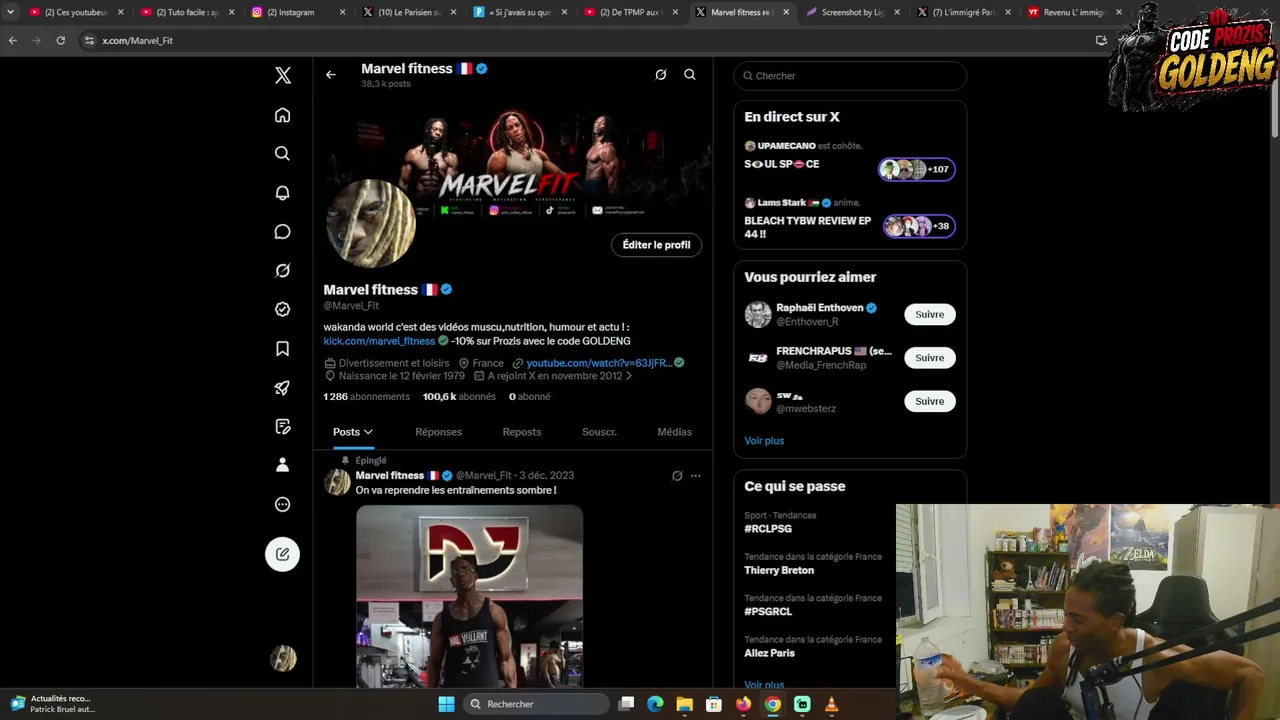Open the news widget on the taskbar

point(52,704)
